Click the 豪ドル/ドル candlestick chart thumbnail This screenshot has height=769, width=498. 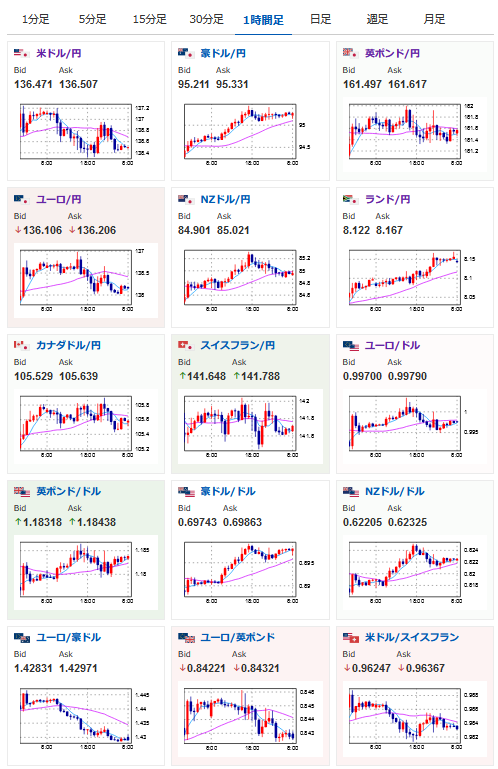coord(247,572)
